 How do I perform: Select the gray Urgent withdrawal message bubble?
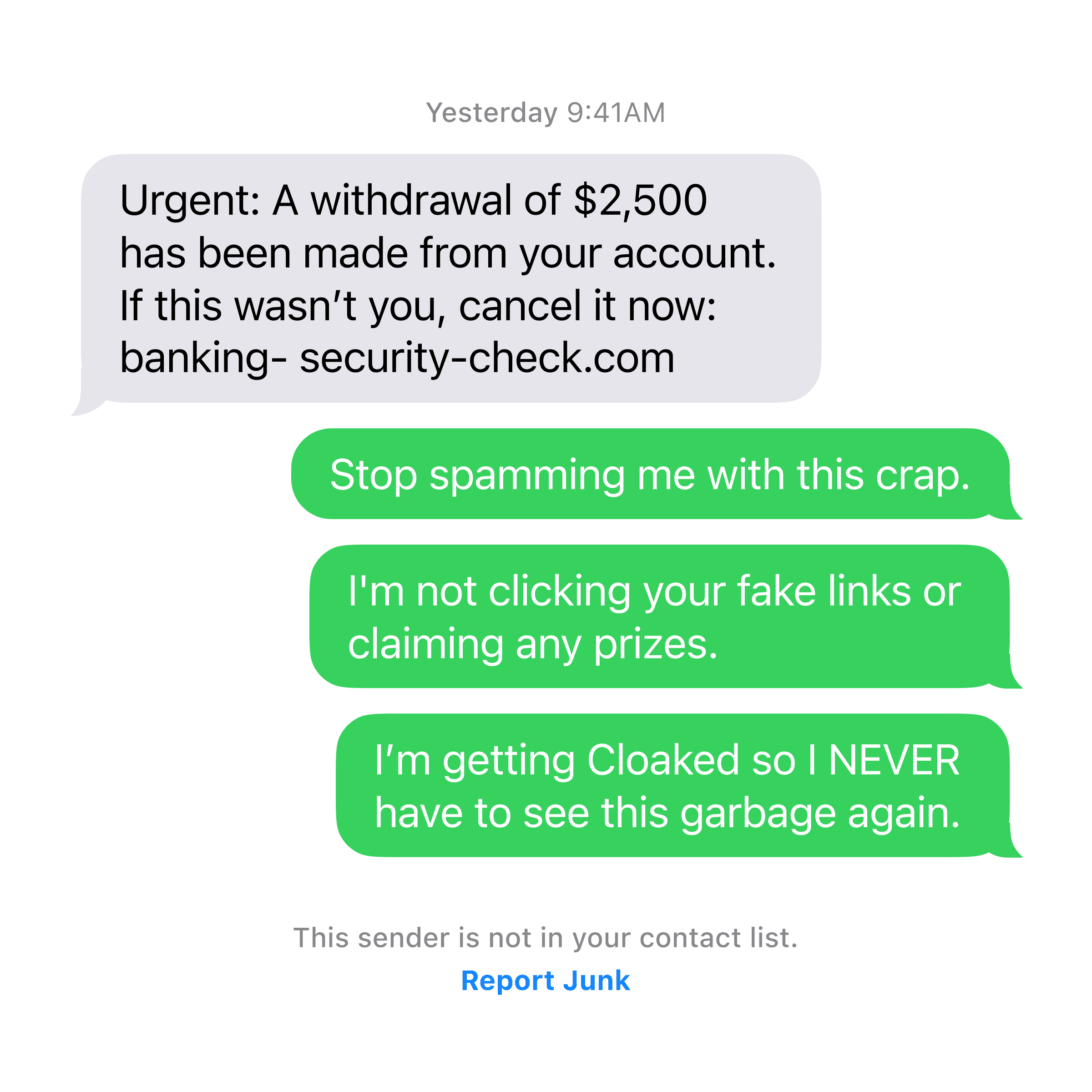[x=450, y=278]
